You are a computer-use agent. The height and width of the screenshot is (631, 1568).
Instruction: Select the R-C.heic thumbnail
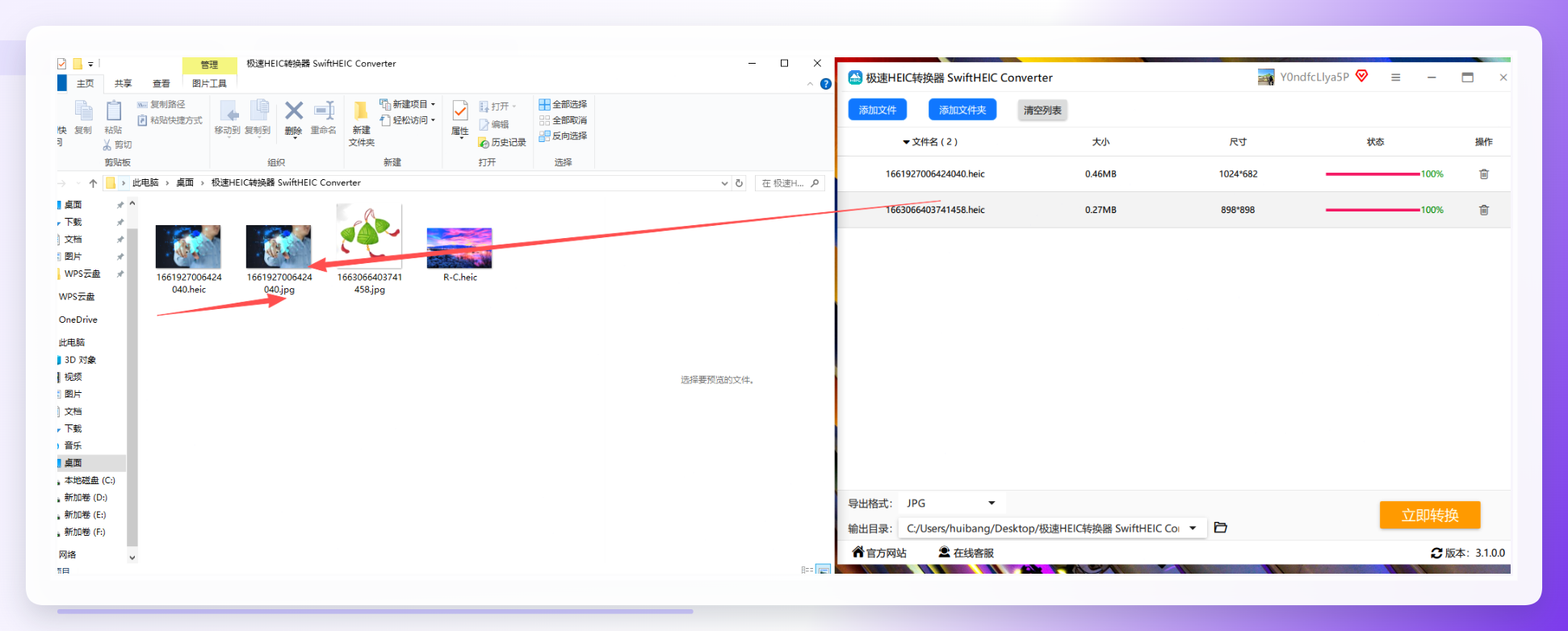pyautogui.click(x=459, y=248)
